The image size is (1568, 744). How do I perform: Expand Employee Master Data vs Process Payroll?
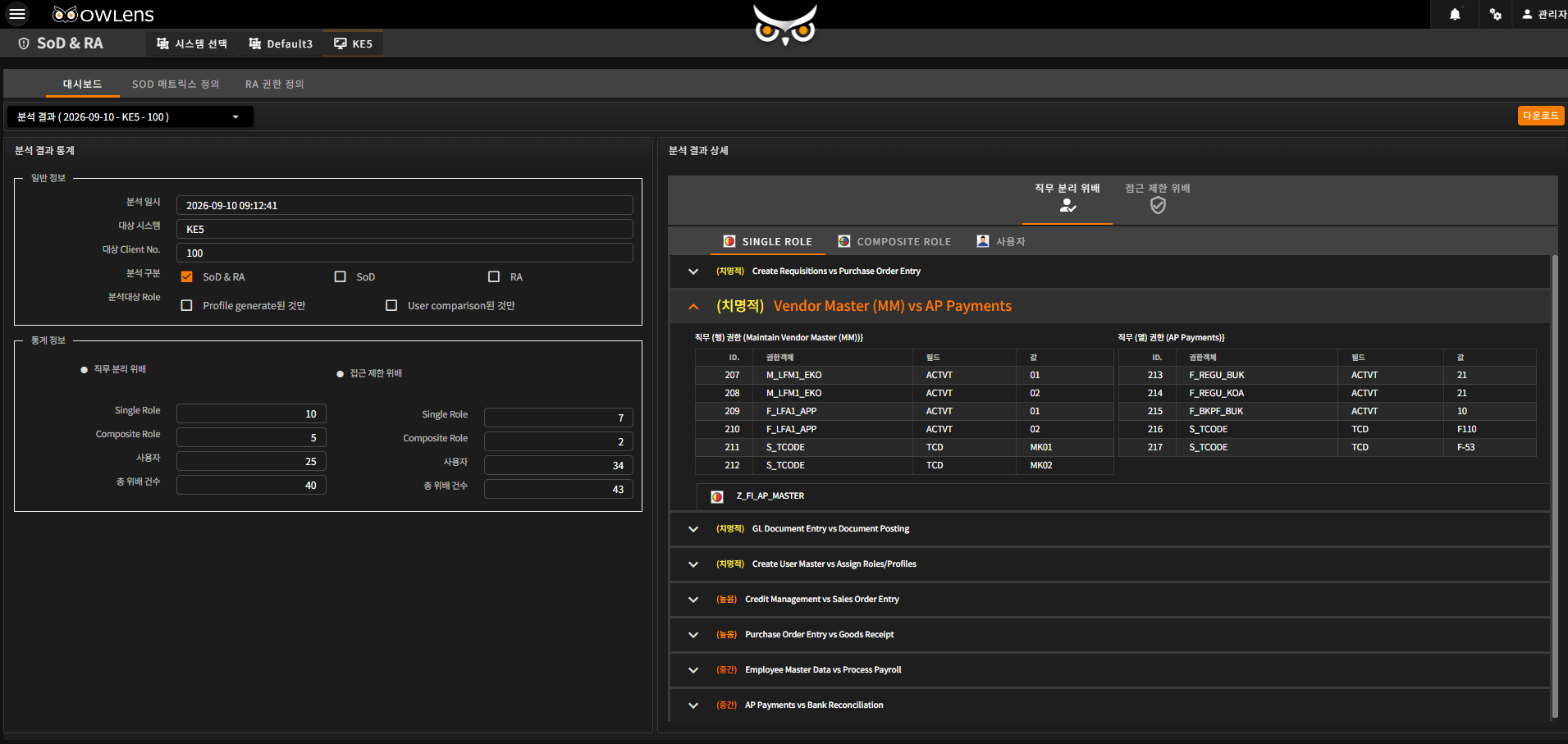click(693, 670)
